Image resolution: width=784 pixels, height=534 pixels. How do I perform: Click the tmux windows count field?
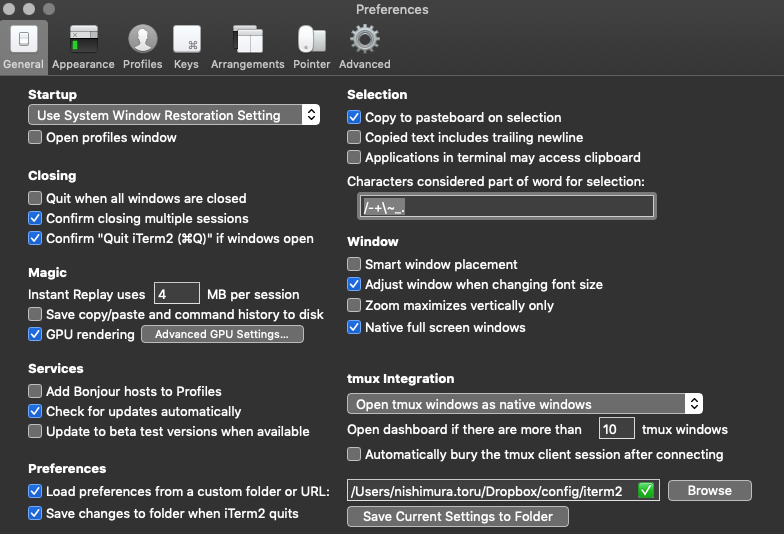coord(616,429)
